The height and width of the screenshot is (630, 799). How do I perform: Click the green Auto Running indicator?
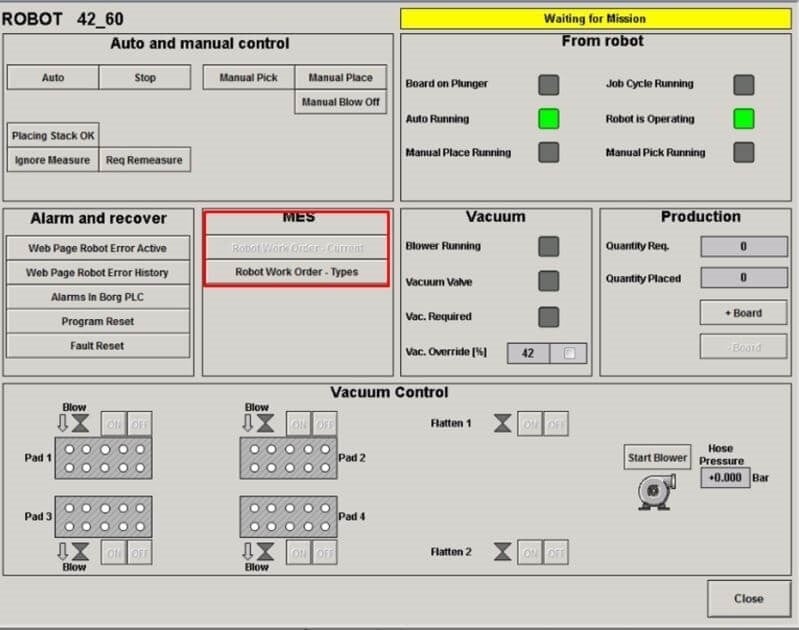coord(548,119)
